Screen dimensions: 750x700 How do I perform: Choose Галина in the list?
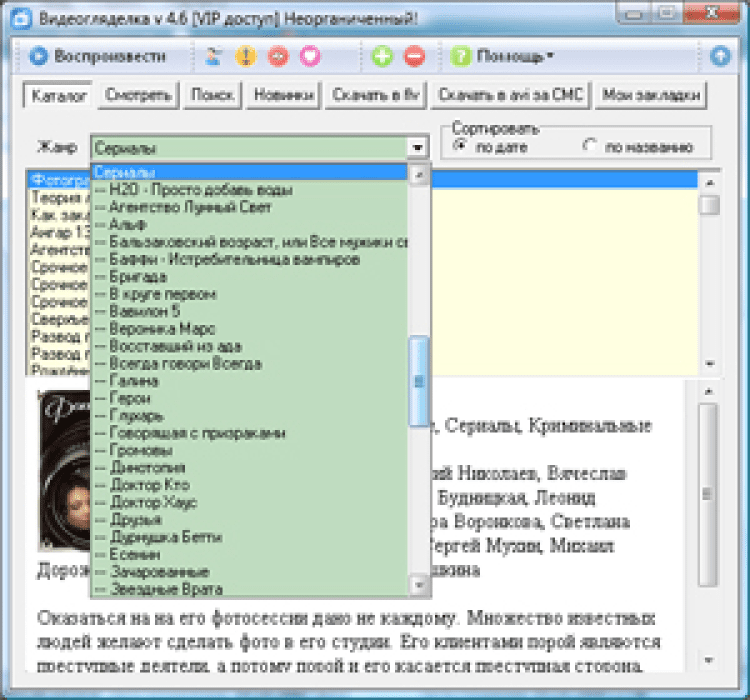(249, 381)
